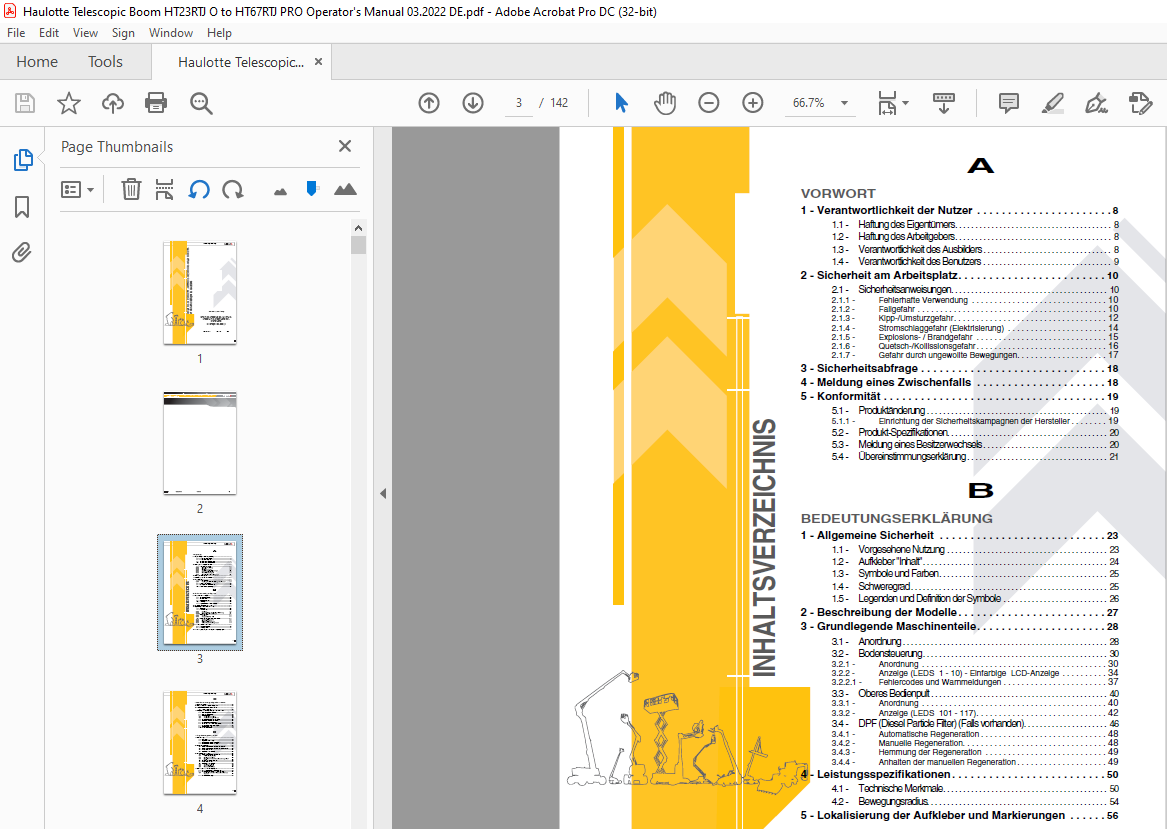Image resolution: width=1167 pixels, height=829 pixels.
Task: Add to favorites with the star icon
Action: (x=68, y=103)
